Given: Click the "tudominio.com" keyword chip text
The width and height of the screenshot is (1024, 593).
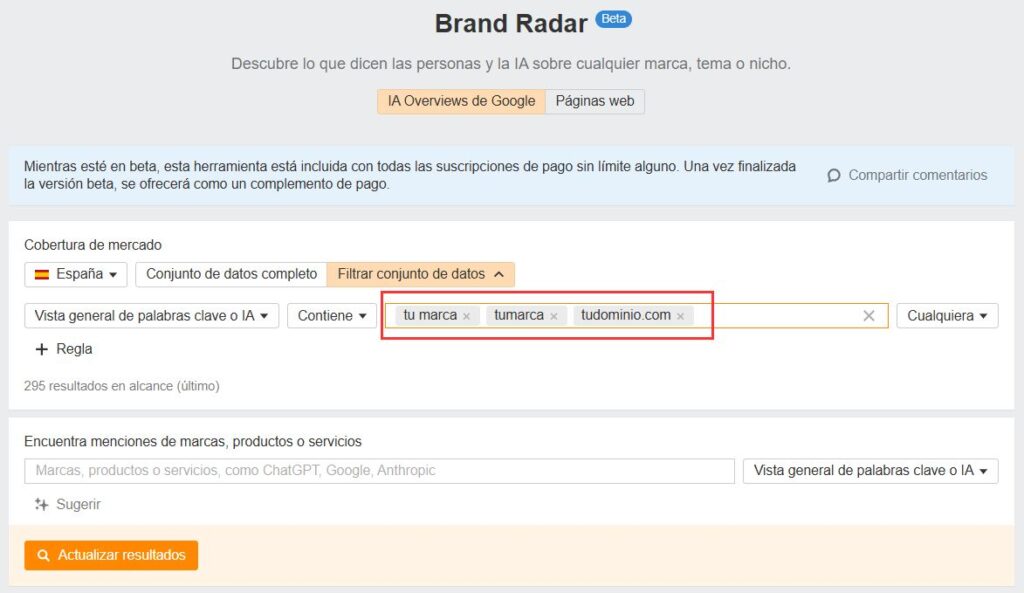Looking at the screenshot, I should coord(626,315).
